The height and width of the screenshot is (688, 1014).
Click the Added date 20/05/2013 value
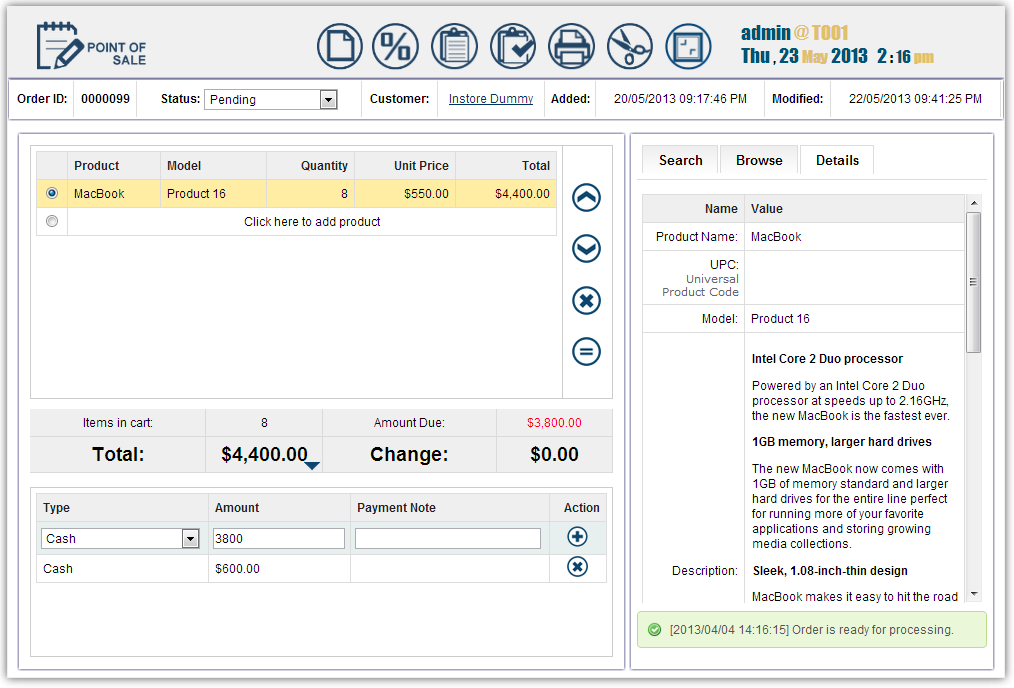click(680, 99)
